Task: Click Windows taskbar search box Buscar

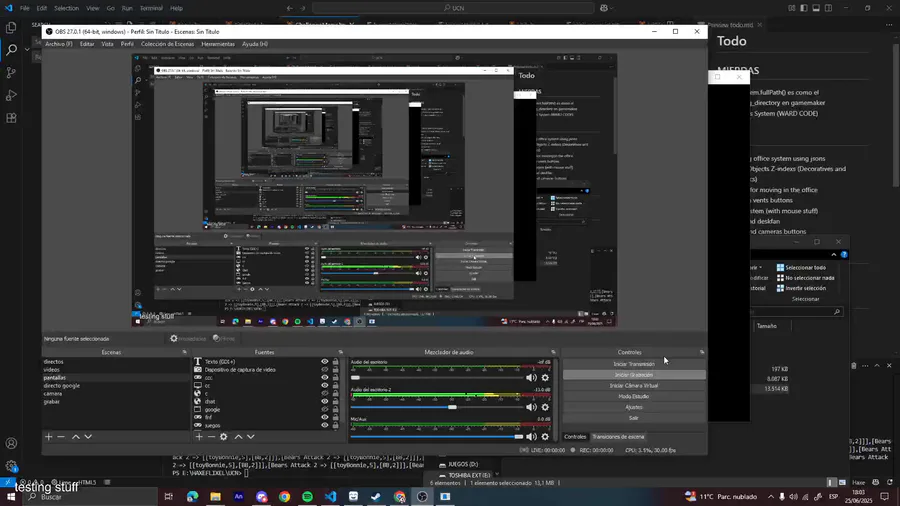Action: pyautogui.click(x=92, y=497)
